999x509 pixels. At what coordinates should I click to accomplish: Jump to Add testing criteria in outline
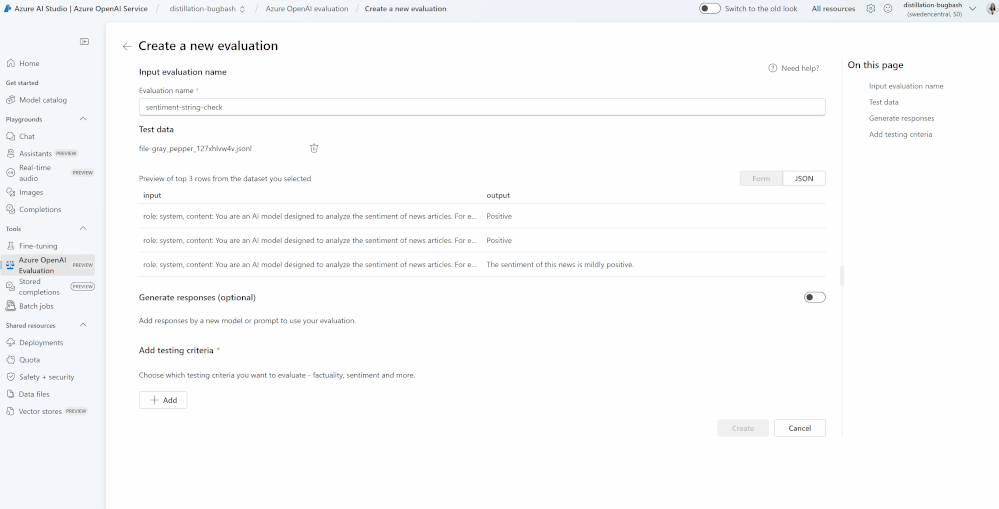pyautogui.click(x=900, y=134)
